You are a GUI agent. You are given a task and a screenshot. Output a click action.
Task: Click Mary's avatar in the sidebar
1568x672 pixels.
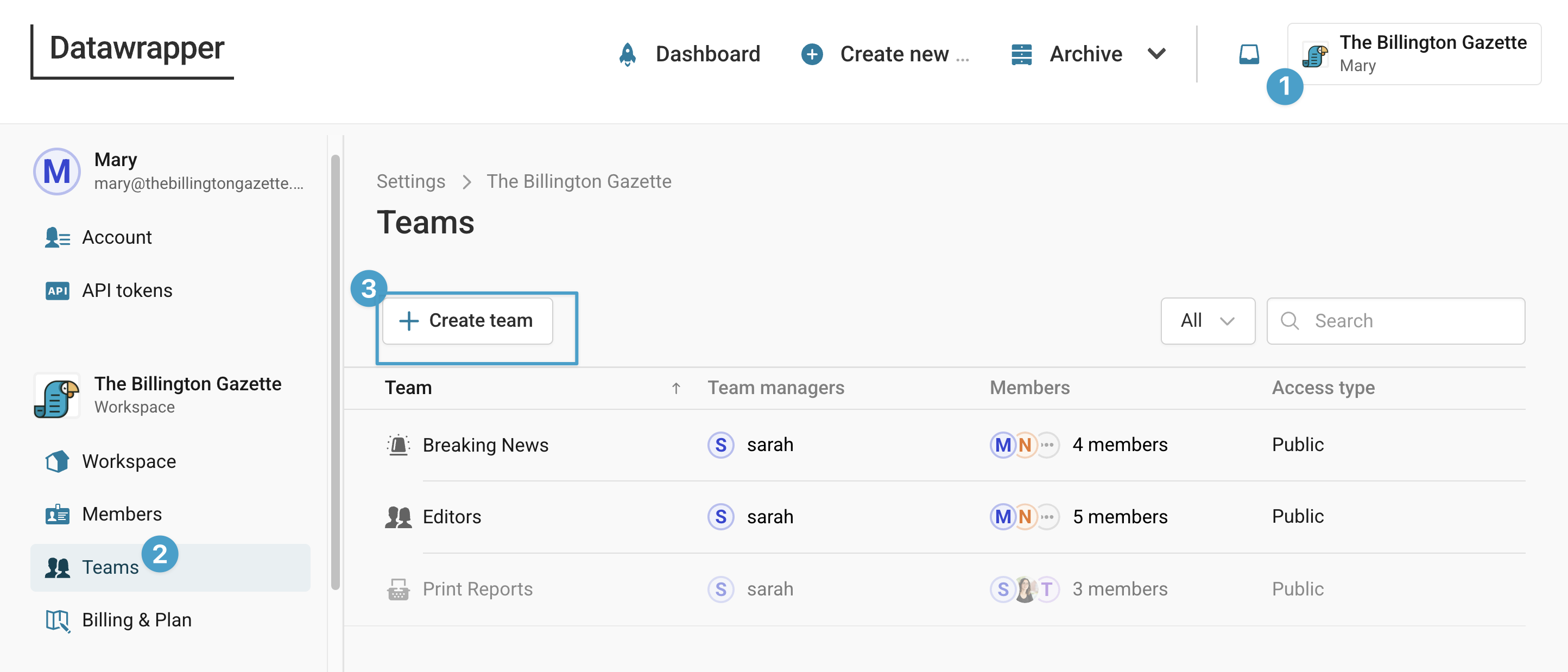tap(56, 172)
